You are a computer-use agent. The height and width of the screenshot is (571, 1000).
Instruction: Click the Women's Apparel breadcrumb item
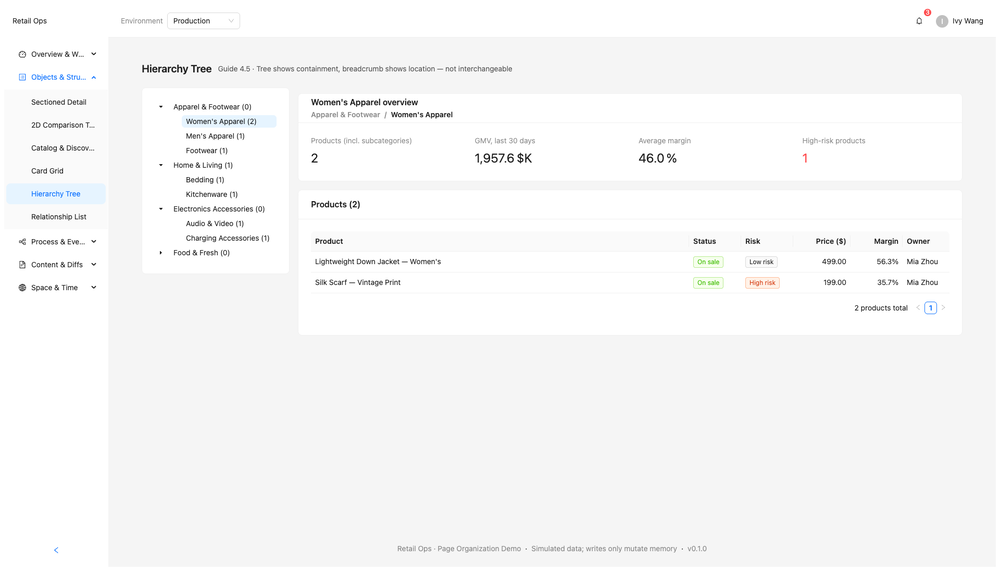(422, 115)
